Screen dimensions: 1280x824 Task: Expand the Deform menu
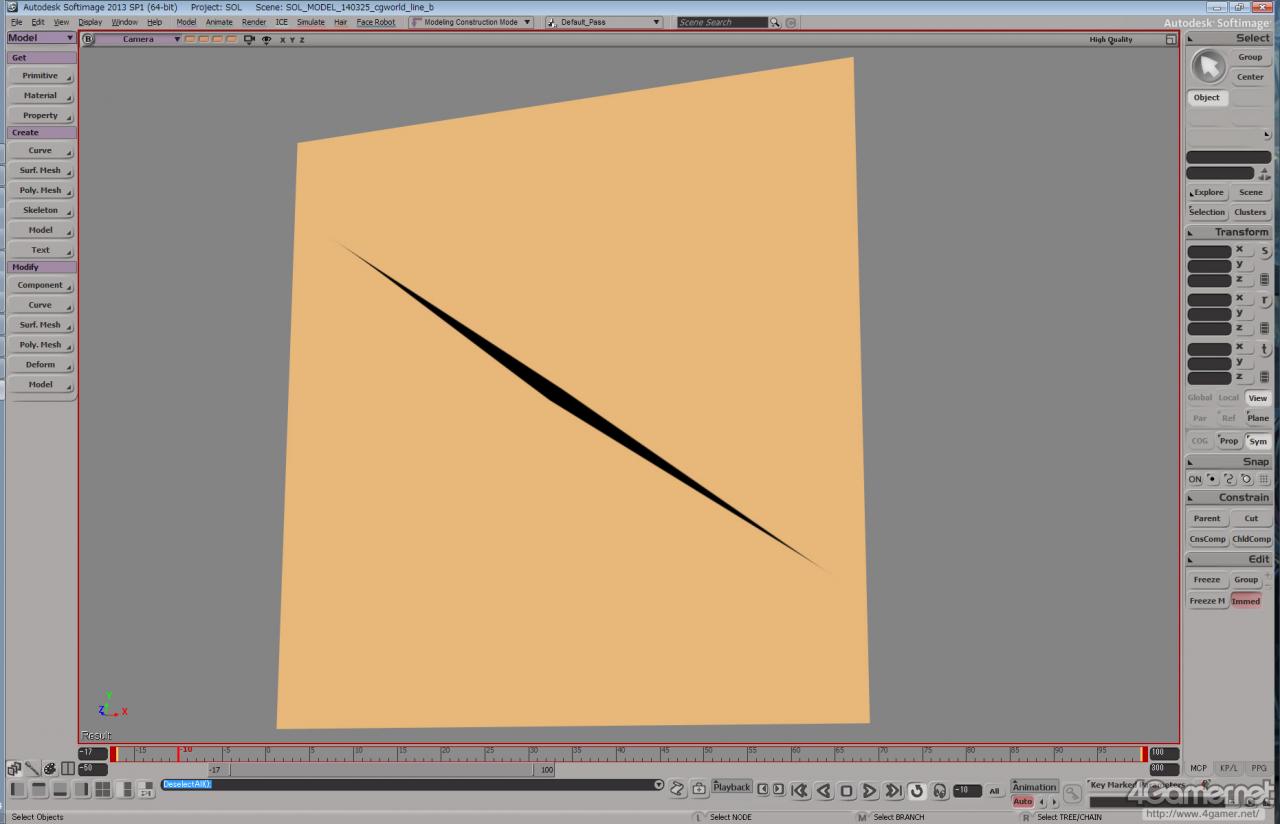coord(41,364)
